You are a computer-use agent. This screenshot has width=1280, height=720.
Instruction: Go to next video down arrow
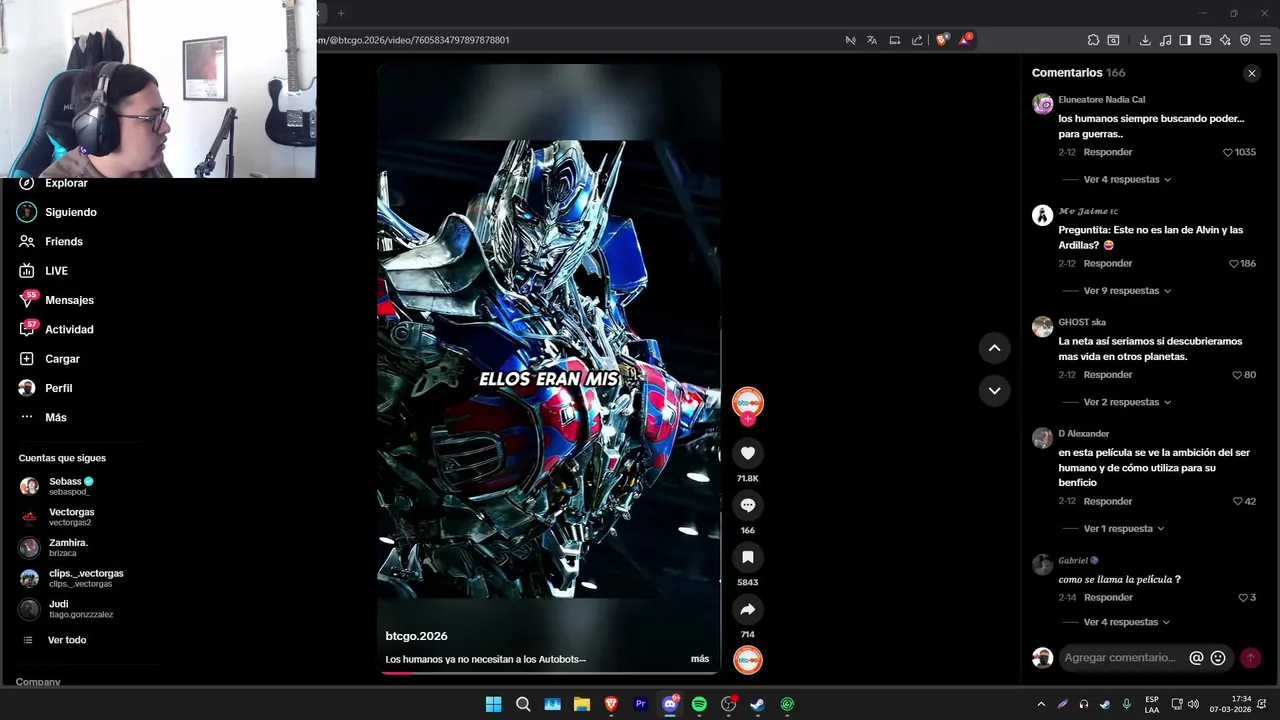pos(994,391)
